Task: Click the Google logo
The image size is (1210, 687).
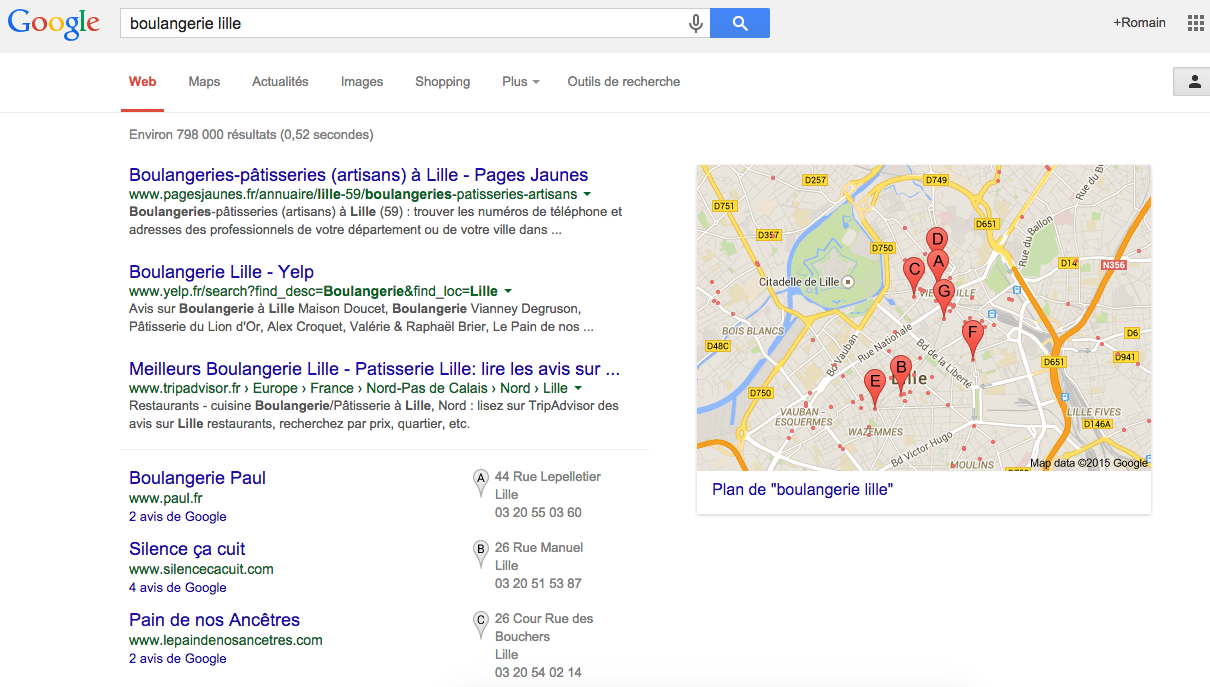Action: (x=54, y=24)
